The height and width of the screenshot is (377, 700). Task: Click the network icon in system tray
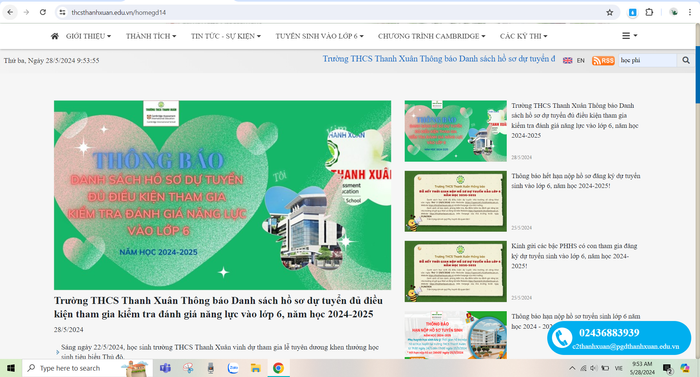tap(583, 369)
